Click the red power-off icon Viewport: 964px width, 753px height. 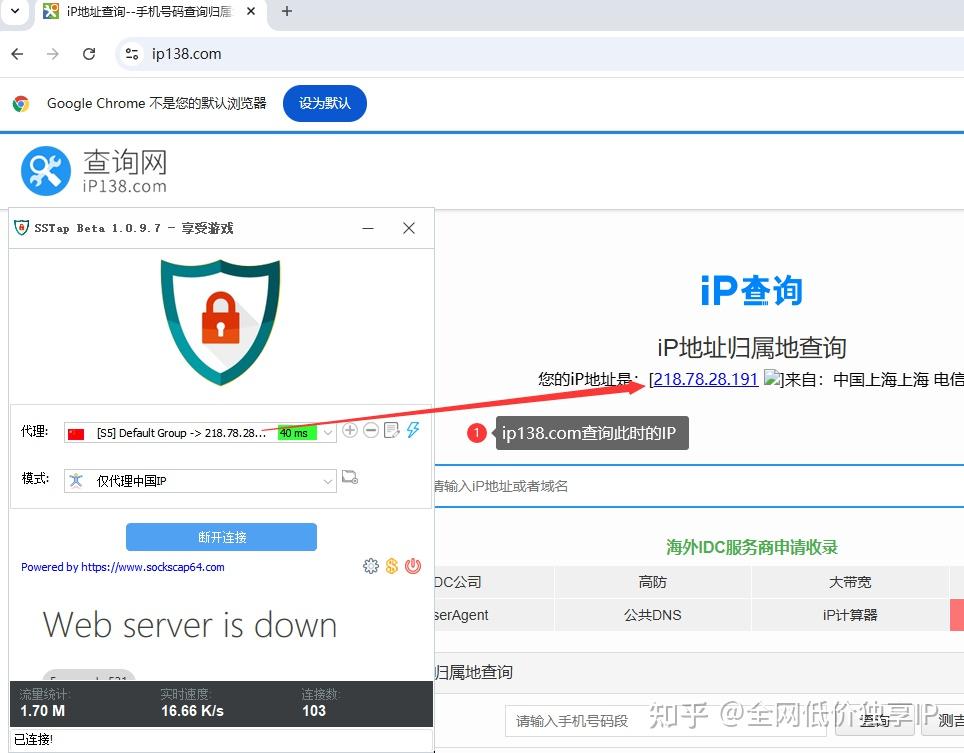413,566
